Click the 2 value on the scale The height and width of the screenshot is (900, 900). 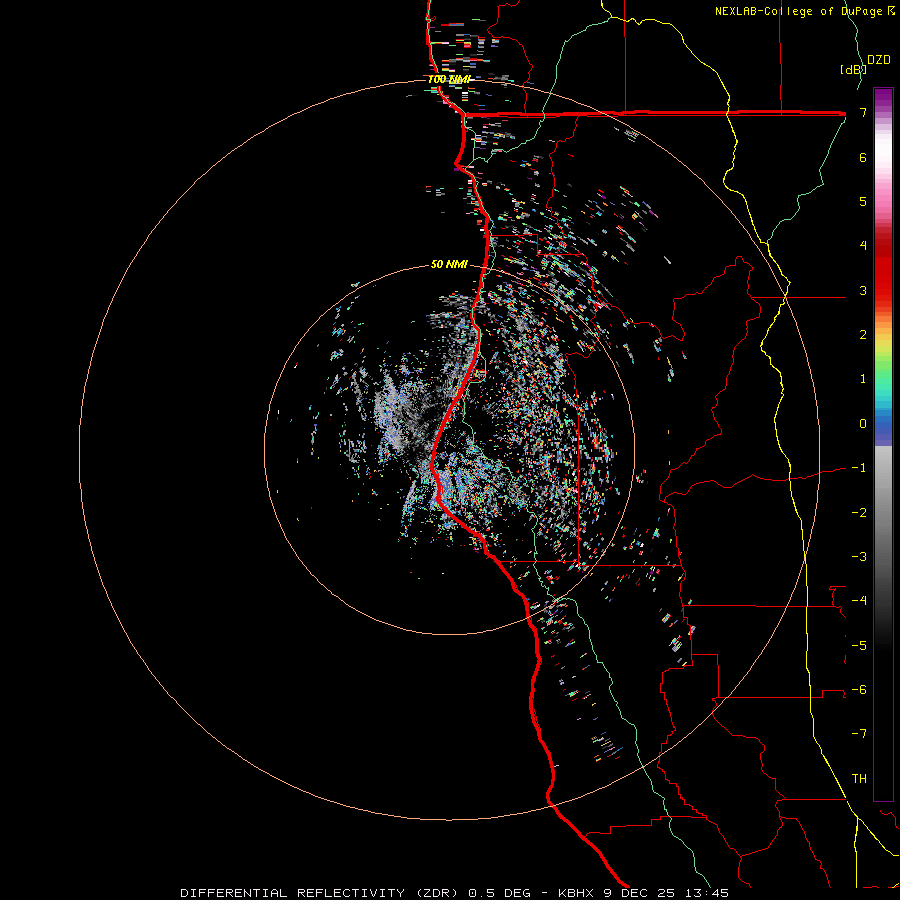(863, 335)
